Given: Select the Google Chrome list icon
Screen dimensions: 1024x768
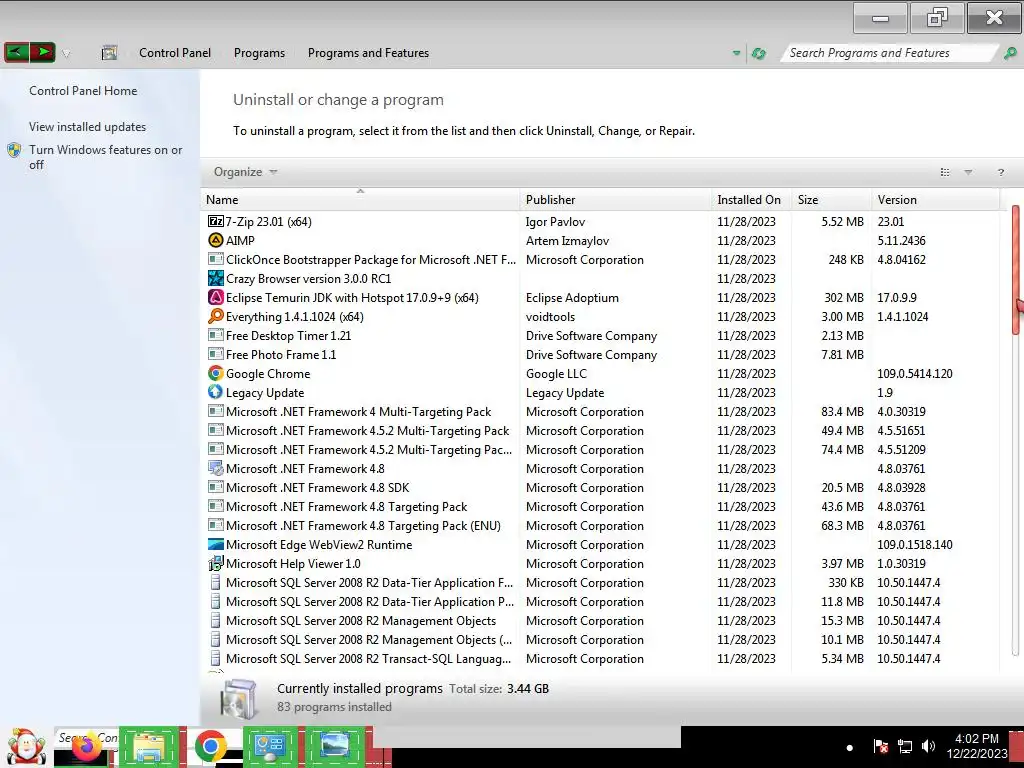Looking at the screenshot, I should tap(216, 373).
